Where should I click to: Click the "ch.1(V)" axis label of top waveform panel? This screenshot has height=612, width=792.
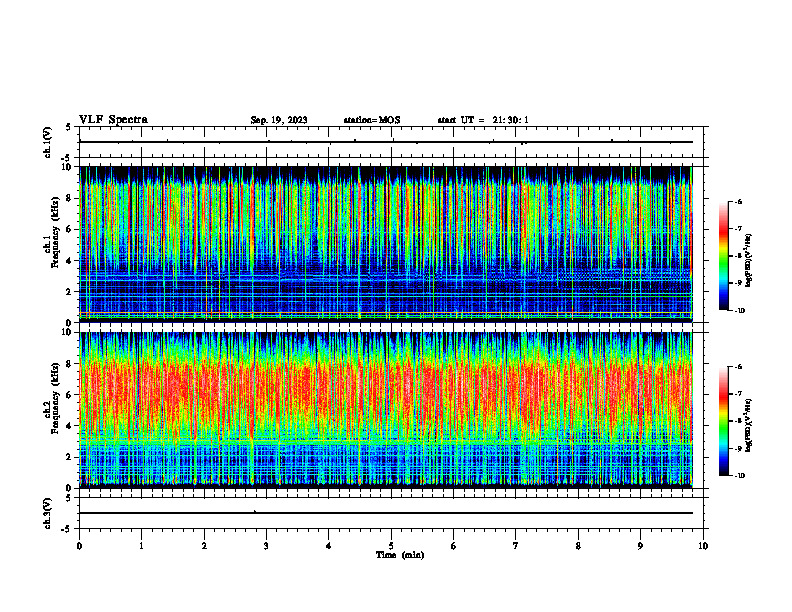point(48,142)
